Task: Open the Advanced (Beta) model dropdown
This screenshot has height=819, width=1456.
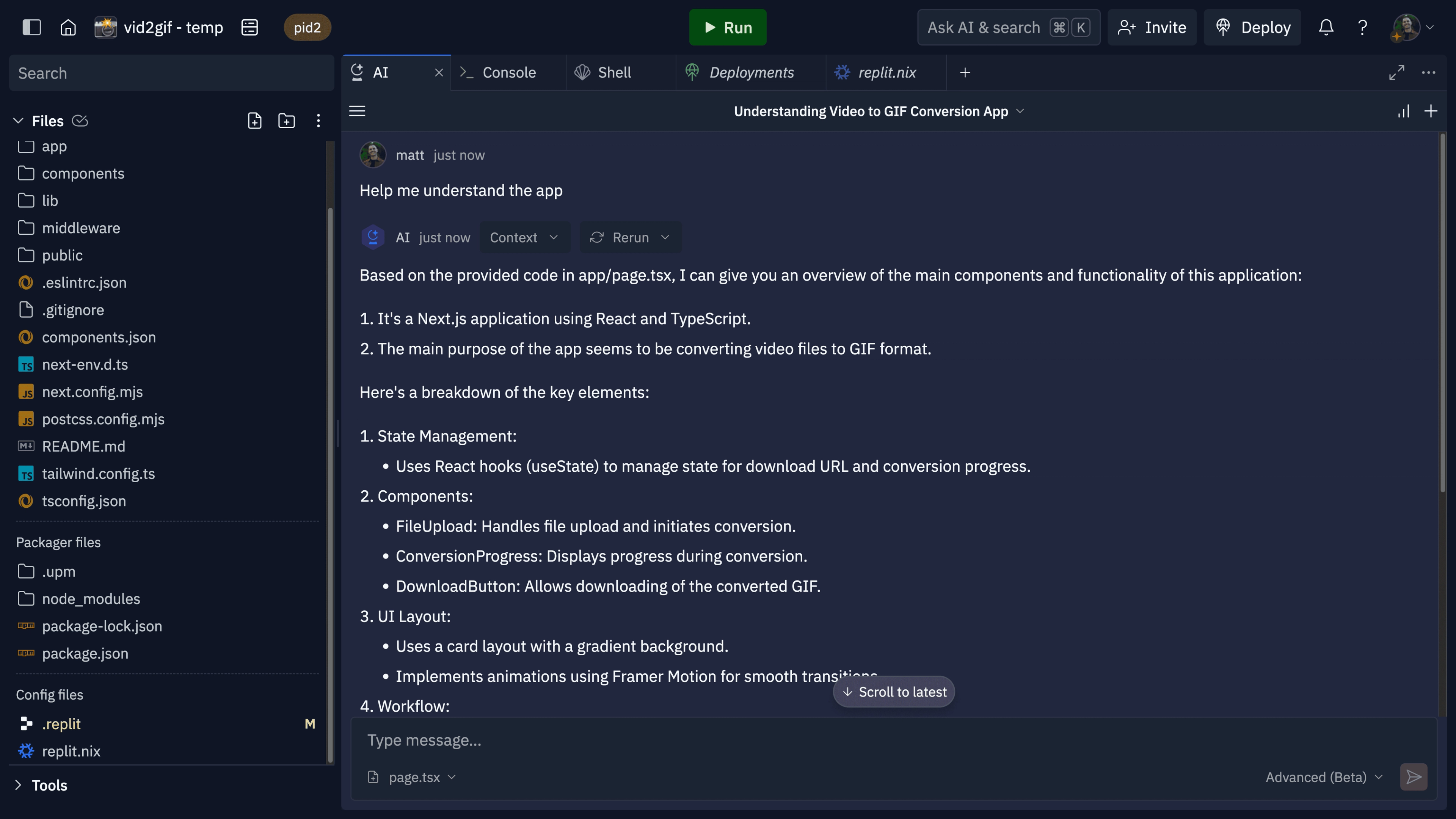Action: pos(1323,777)
